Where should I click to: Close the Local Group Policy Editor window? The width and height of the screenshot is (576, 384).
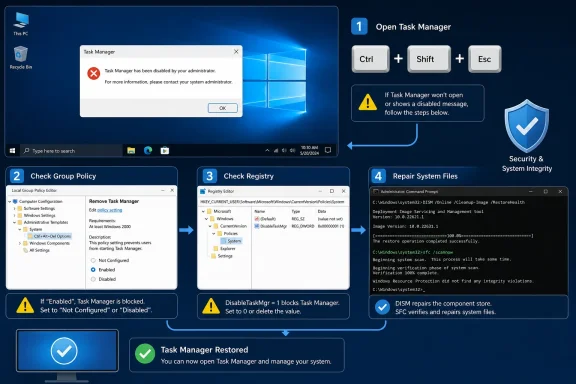[x=172, y=190]
